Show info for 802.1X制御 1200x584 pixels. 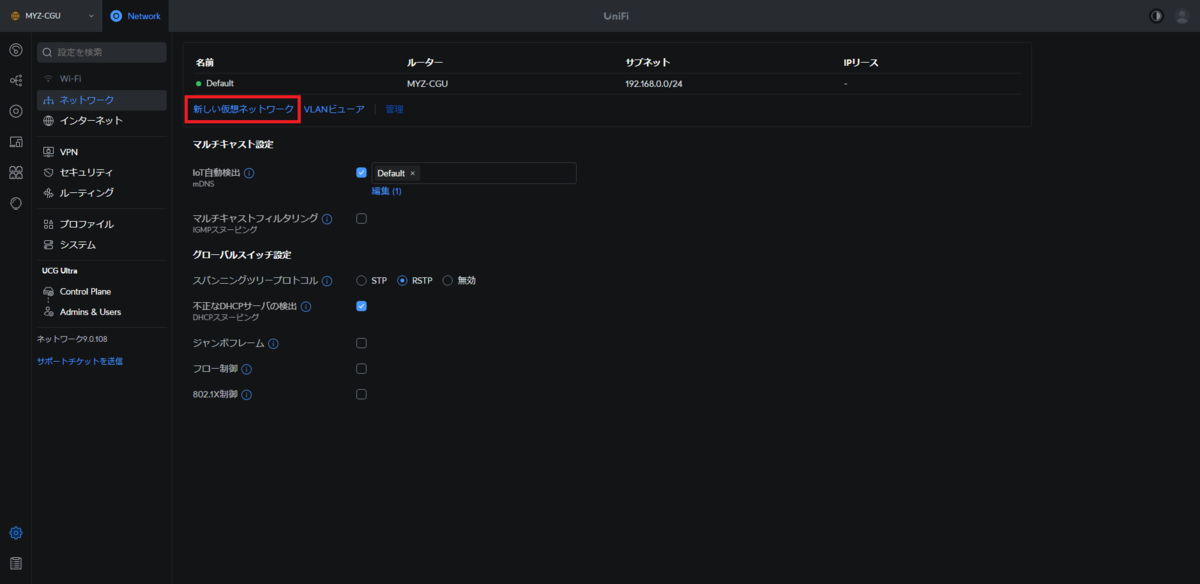[246, 395]
